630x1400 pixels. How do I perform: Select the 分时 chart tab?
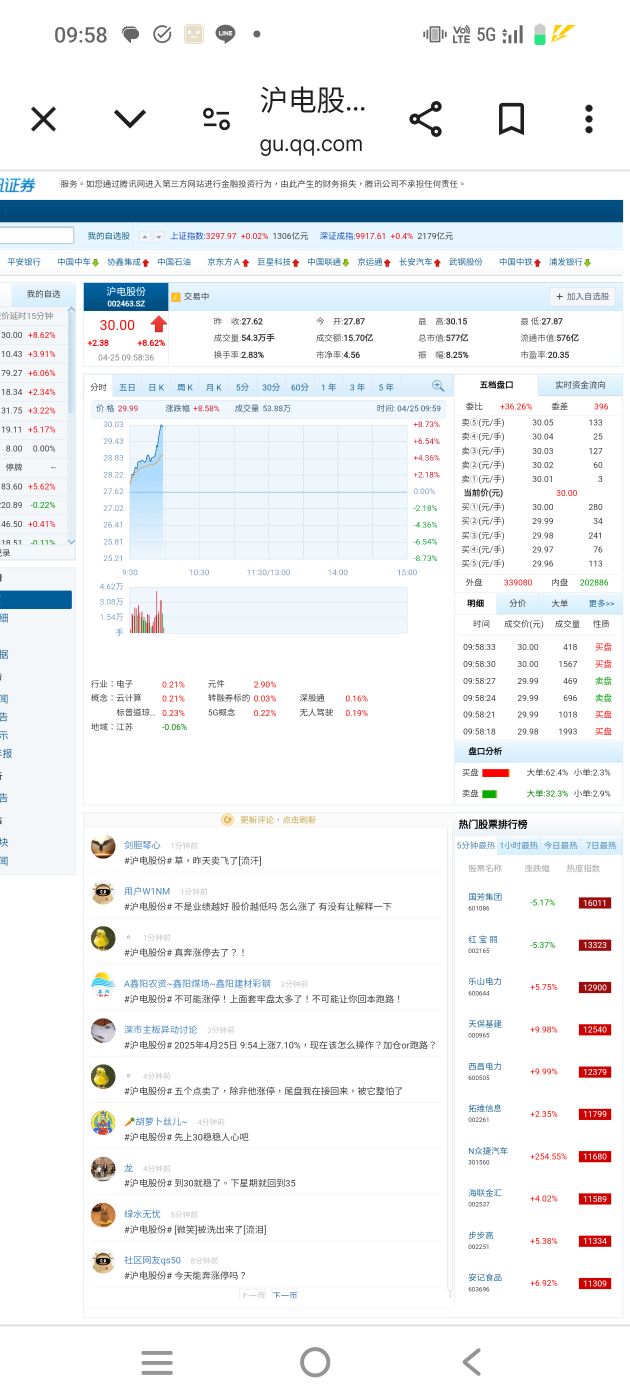point(98,387)
